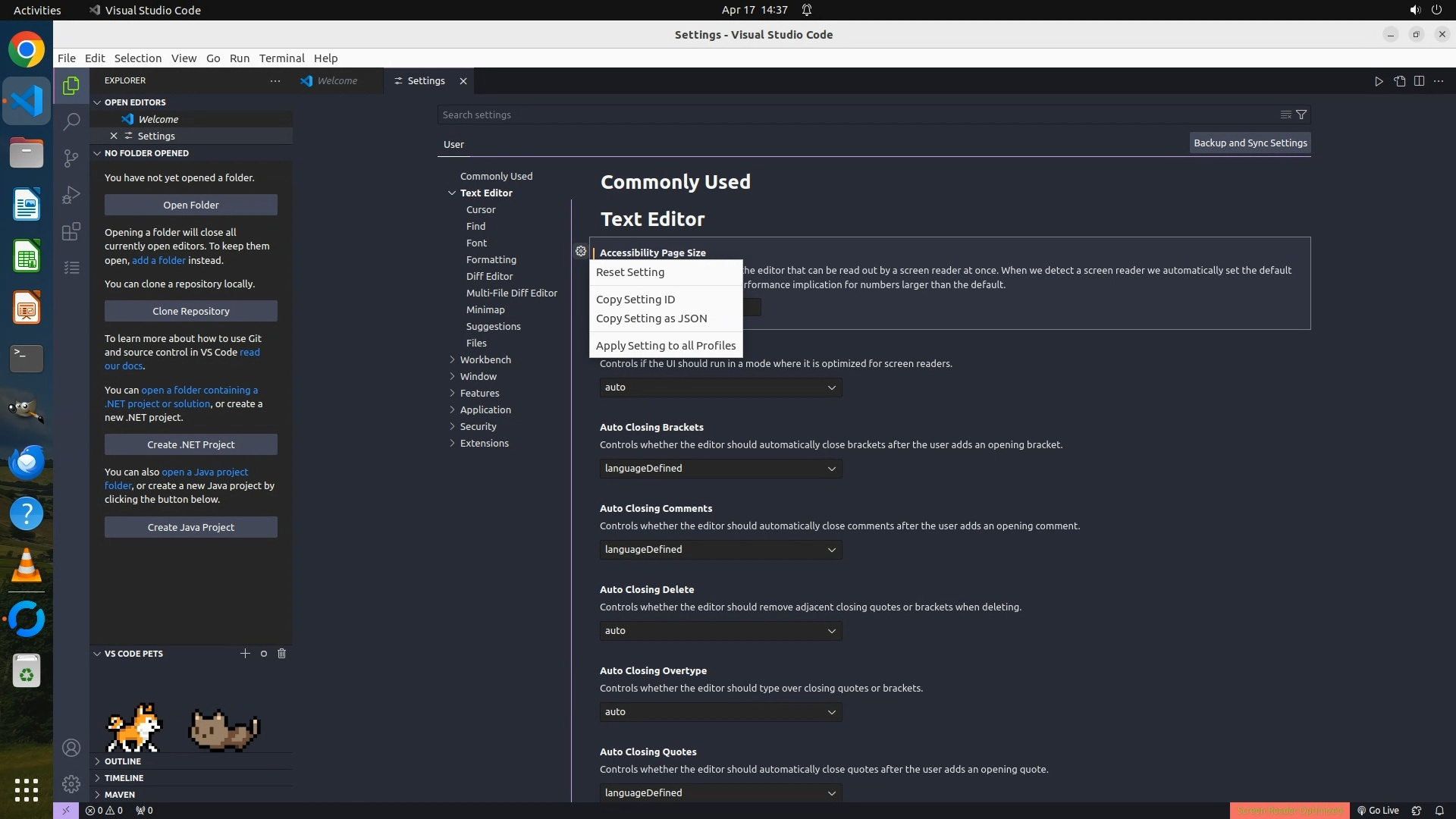The width and height of the screenshot is (1456, 819).
Task: Select Copy Setting as JSON
Action: point(651,318)
